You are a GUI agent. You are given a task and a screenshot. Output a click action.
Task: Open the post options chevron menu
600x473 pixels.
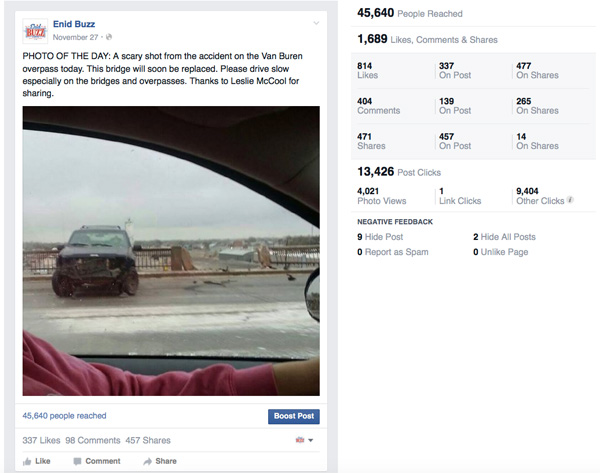tap(317, 22)
